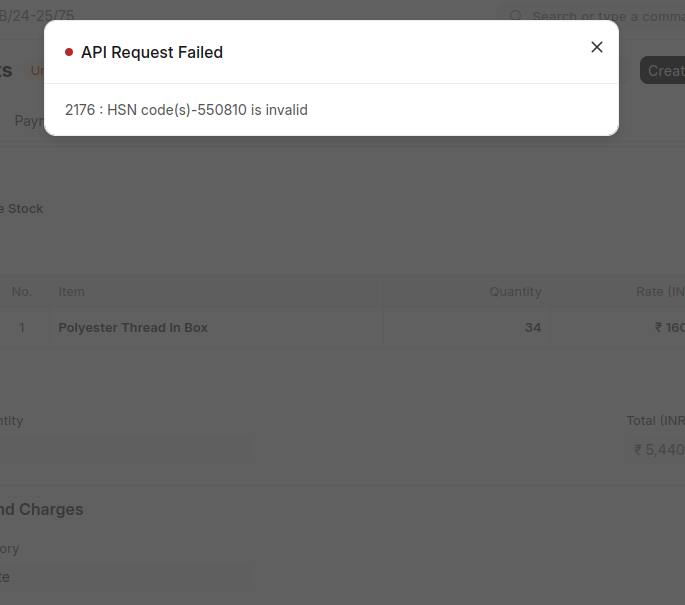
Task: Click the red error indicator dot
Action: (x=69, y=52)
